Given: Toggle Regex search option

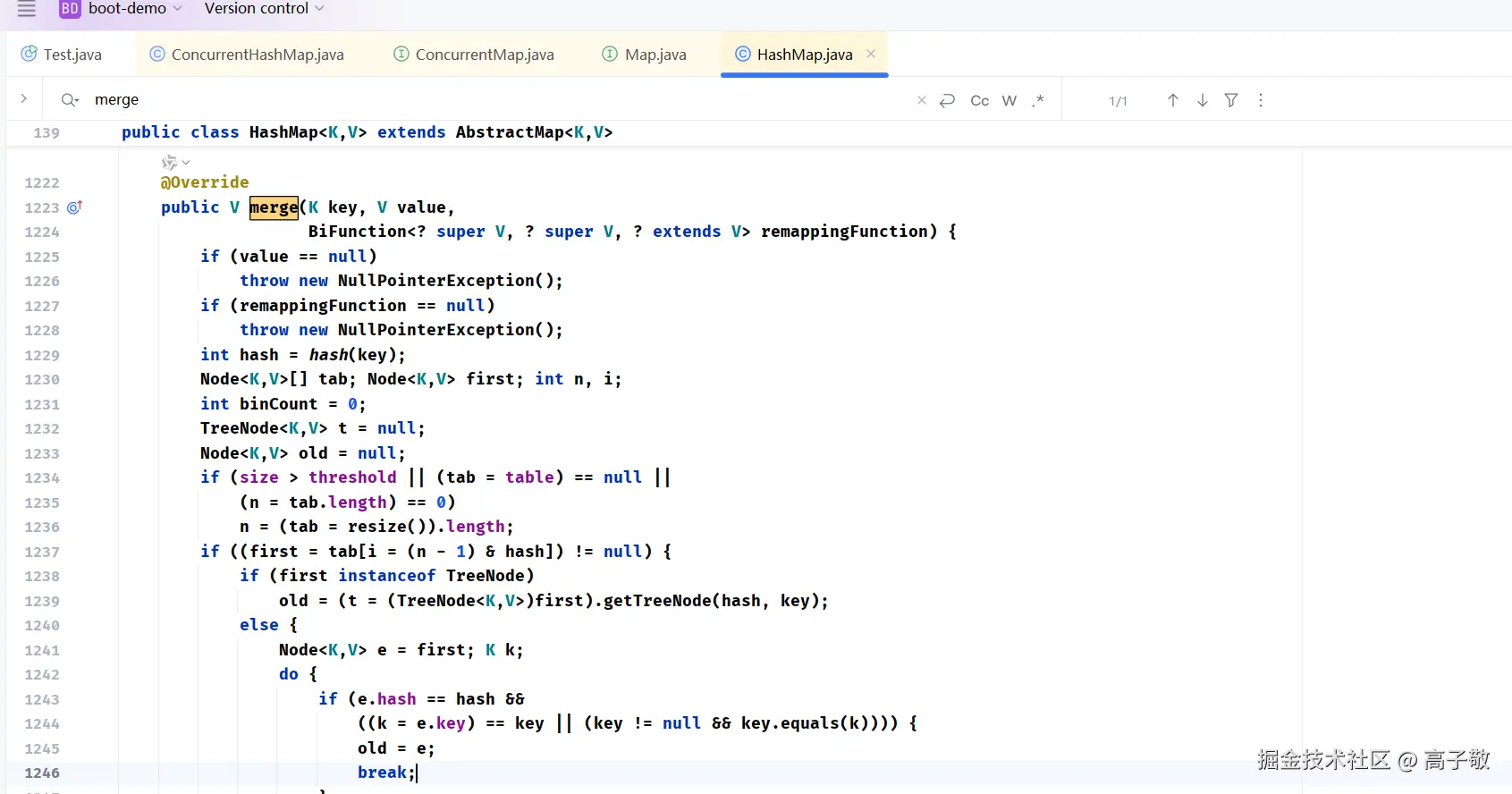Looking at the screenshot, I should click(1038, 100).
